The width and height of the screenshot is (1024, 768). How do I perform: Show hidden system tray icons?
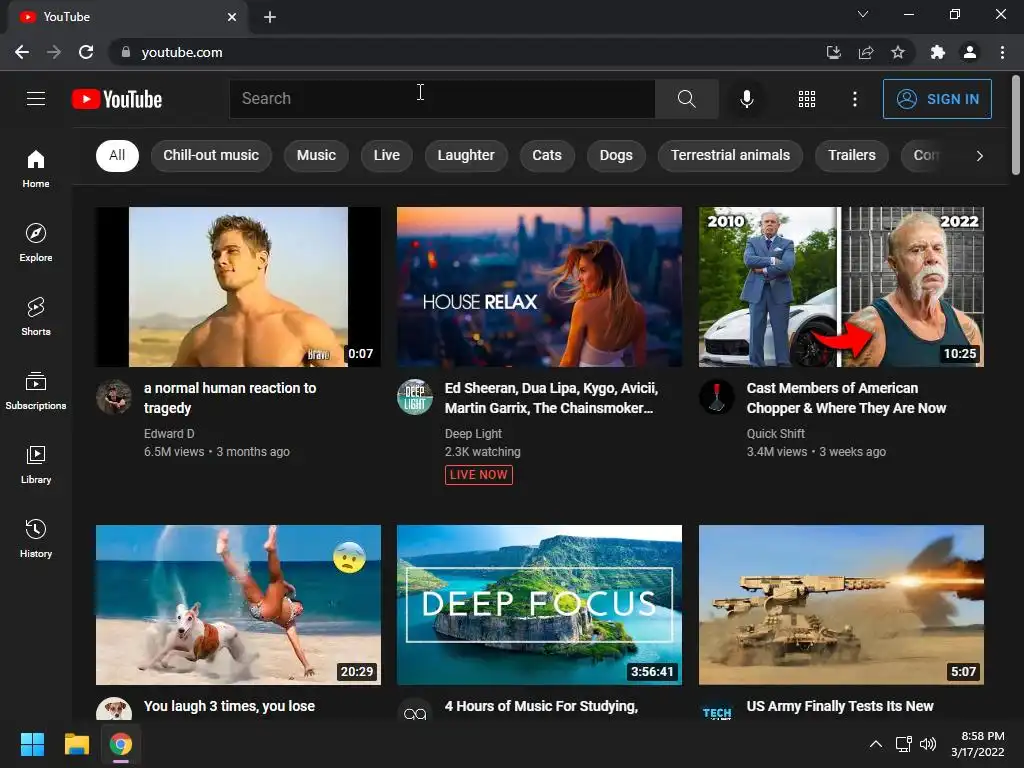[x=876, y=744]
